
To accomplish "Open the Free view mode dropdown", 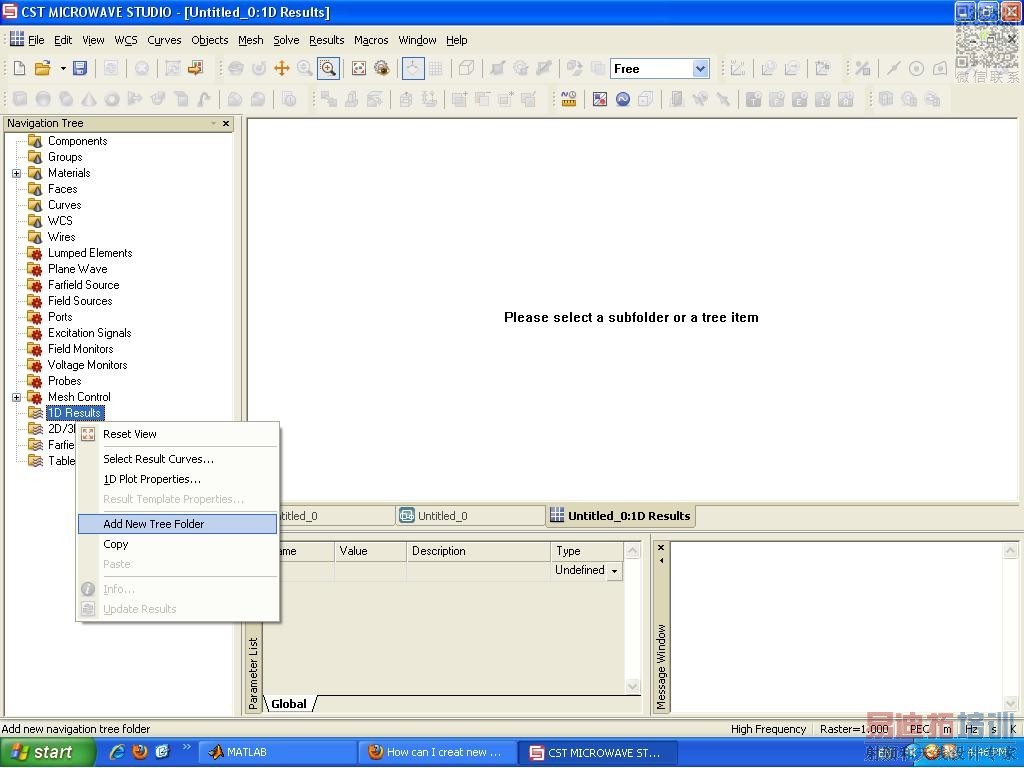I will 700,69.
